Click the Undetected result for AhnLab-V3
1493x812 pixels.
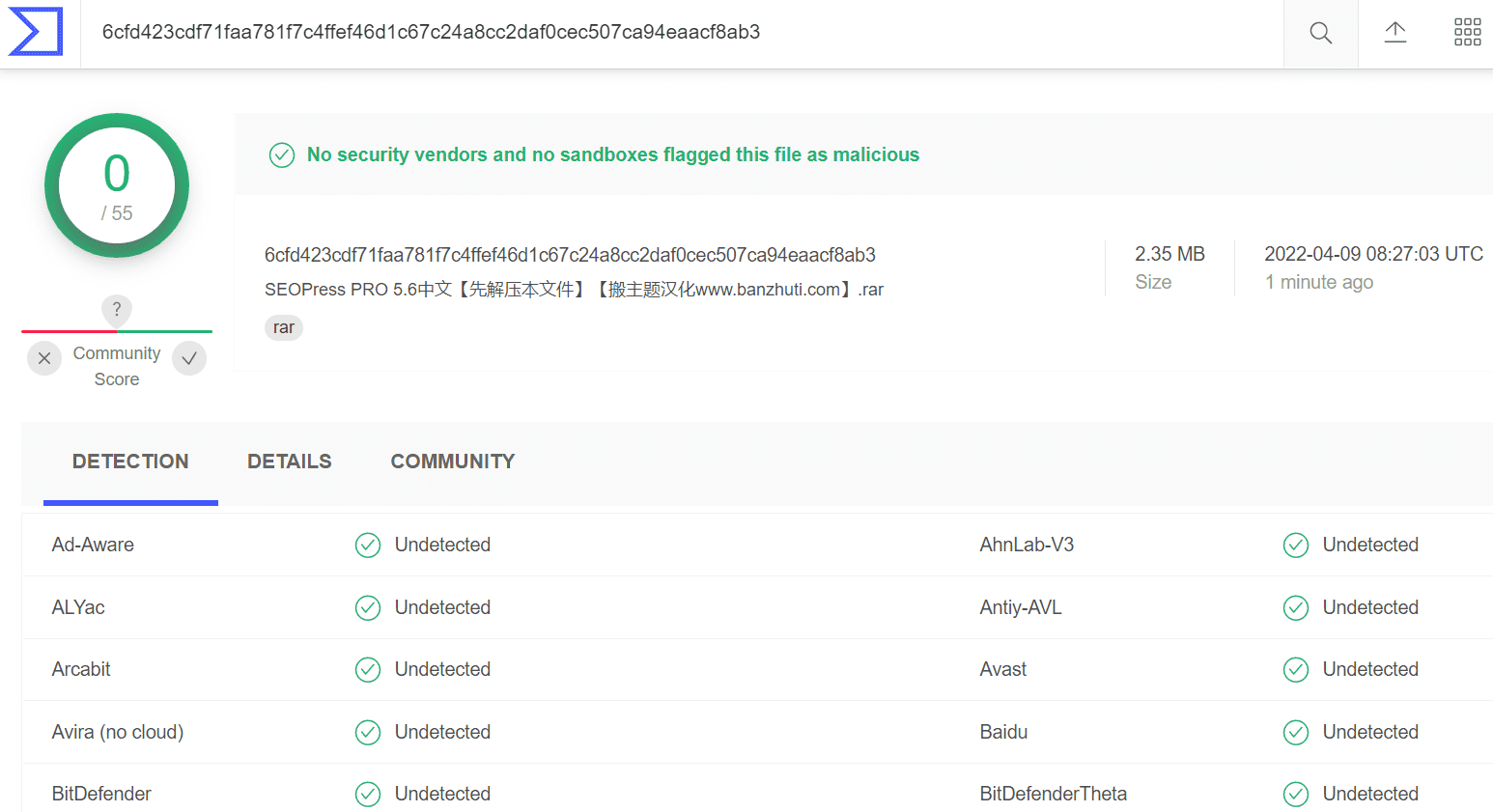point(1370,546)
